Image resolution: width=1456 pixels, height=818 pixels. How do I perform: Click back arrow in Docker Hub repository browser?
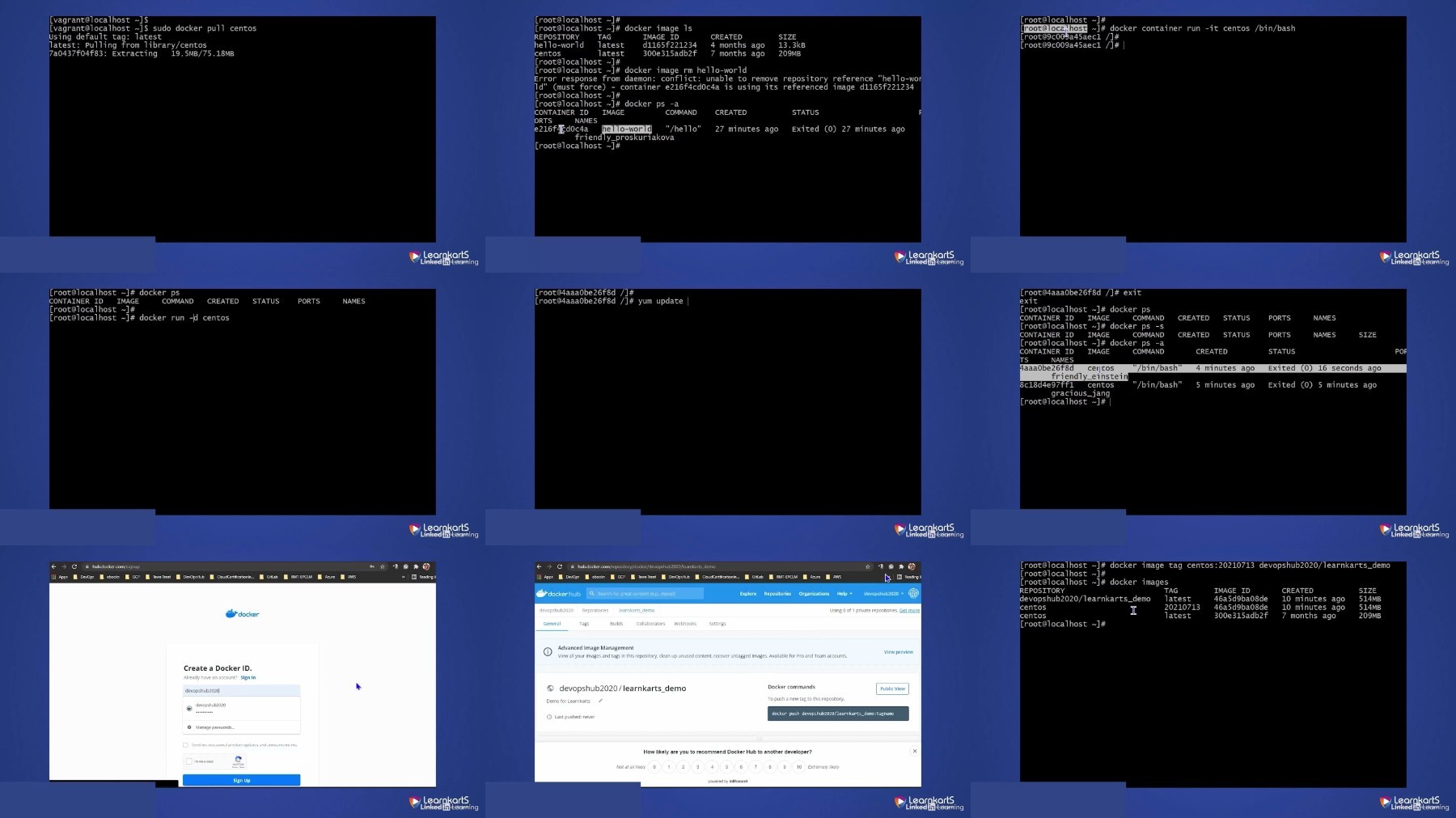[539, 566]
